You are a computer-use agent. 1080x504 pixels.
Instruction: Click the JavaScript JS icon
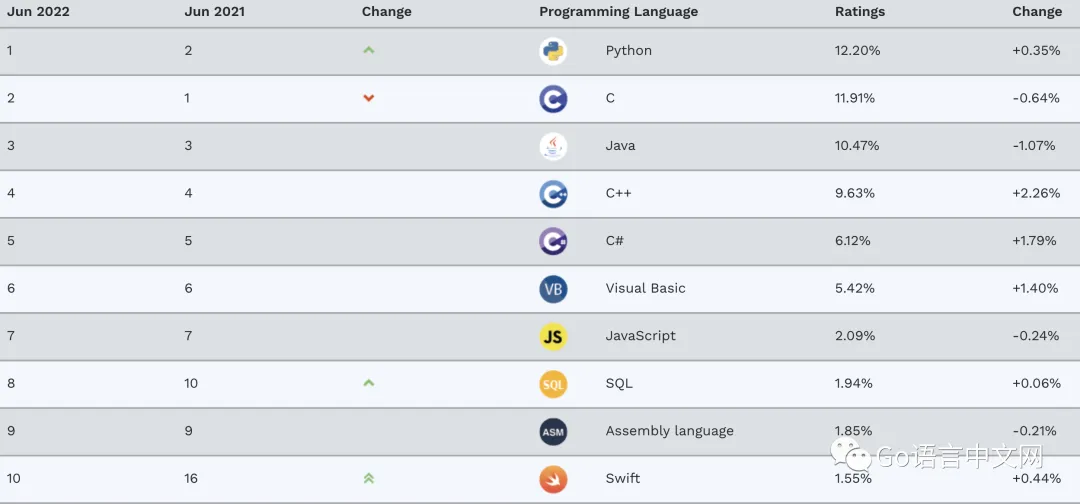553,336
